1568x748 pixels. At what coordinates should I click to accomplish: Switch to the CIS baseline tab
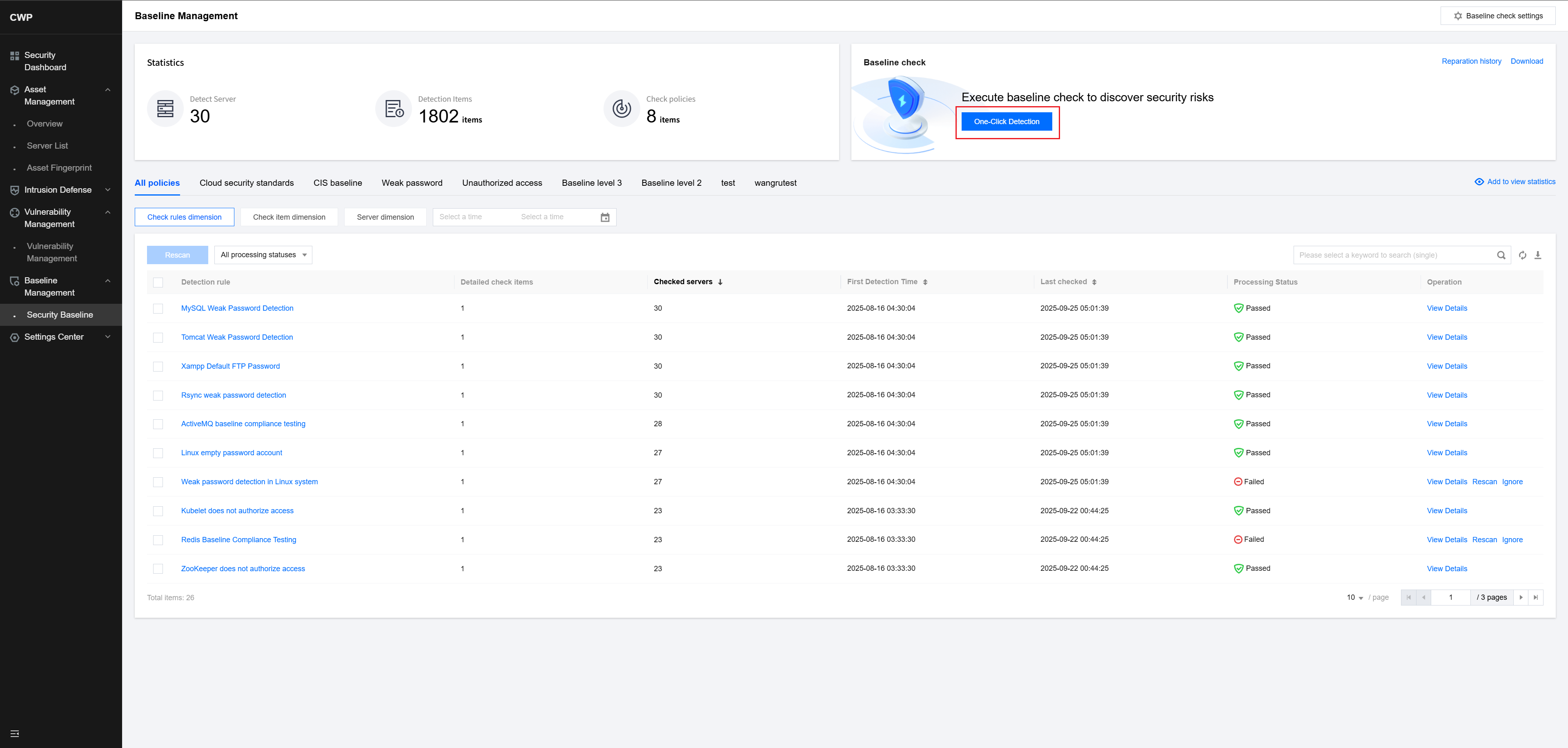[x=338, y=183]
